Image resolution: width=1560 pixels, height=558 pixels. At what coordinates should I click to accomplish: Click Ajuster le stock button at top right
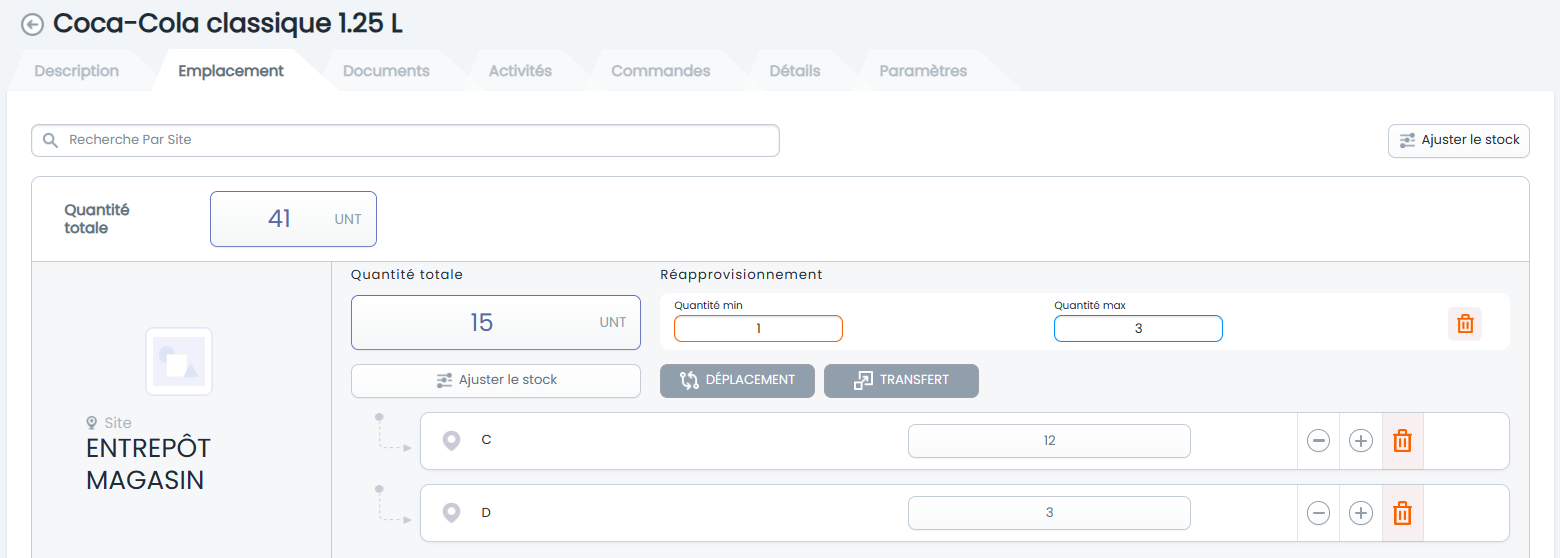point(1459,141)
